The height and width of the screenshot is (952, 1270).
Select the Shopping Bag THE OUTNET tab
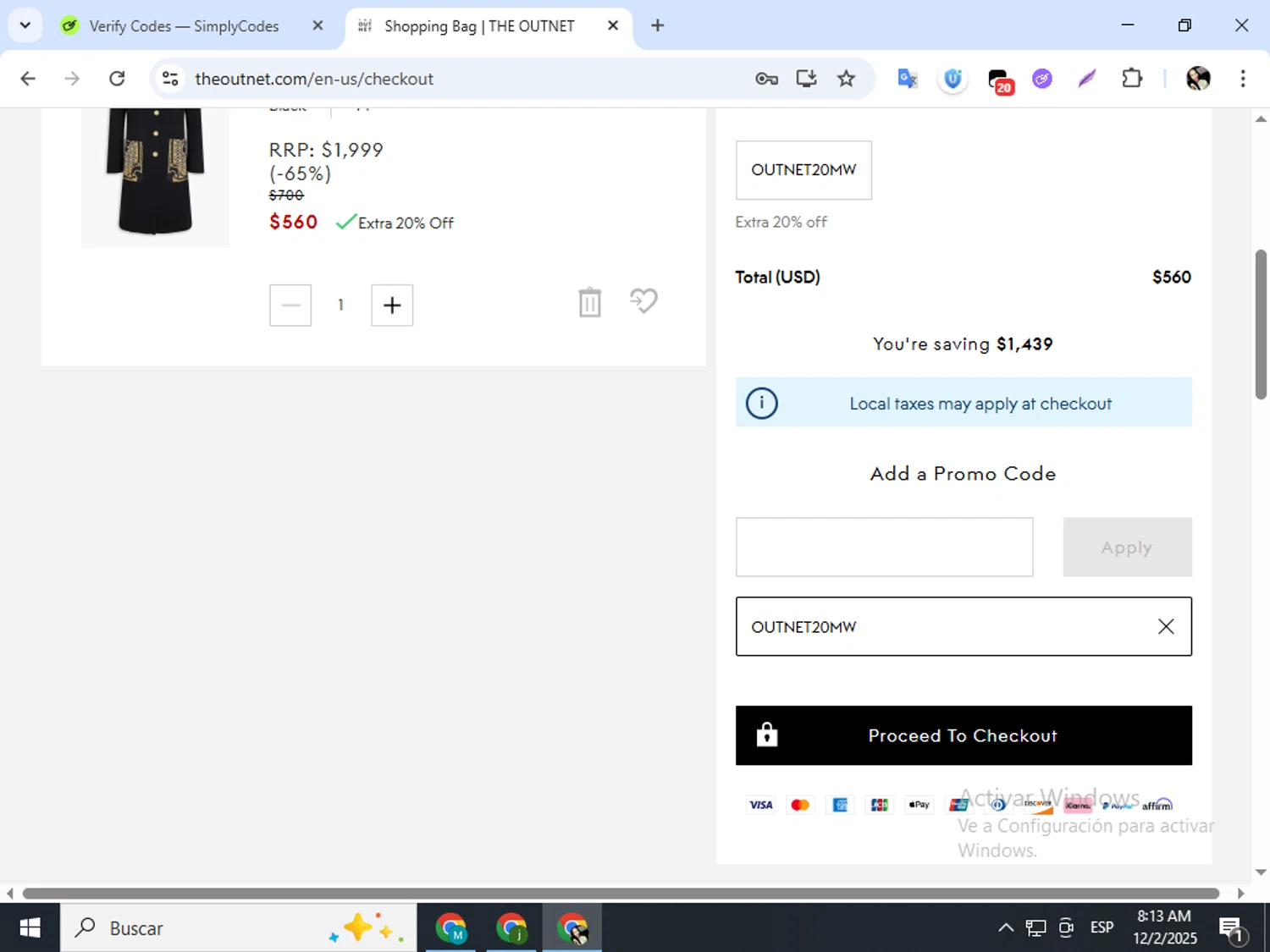point(478,26)
